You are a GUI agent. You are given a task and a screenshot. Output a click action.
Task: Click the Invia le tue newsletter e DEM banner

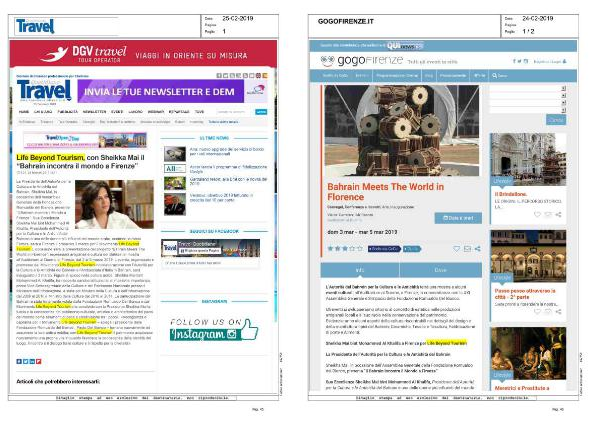pos(172,91)
